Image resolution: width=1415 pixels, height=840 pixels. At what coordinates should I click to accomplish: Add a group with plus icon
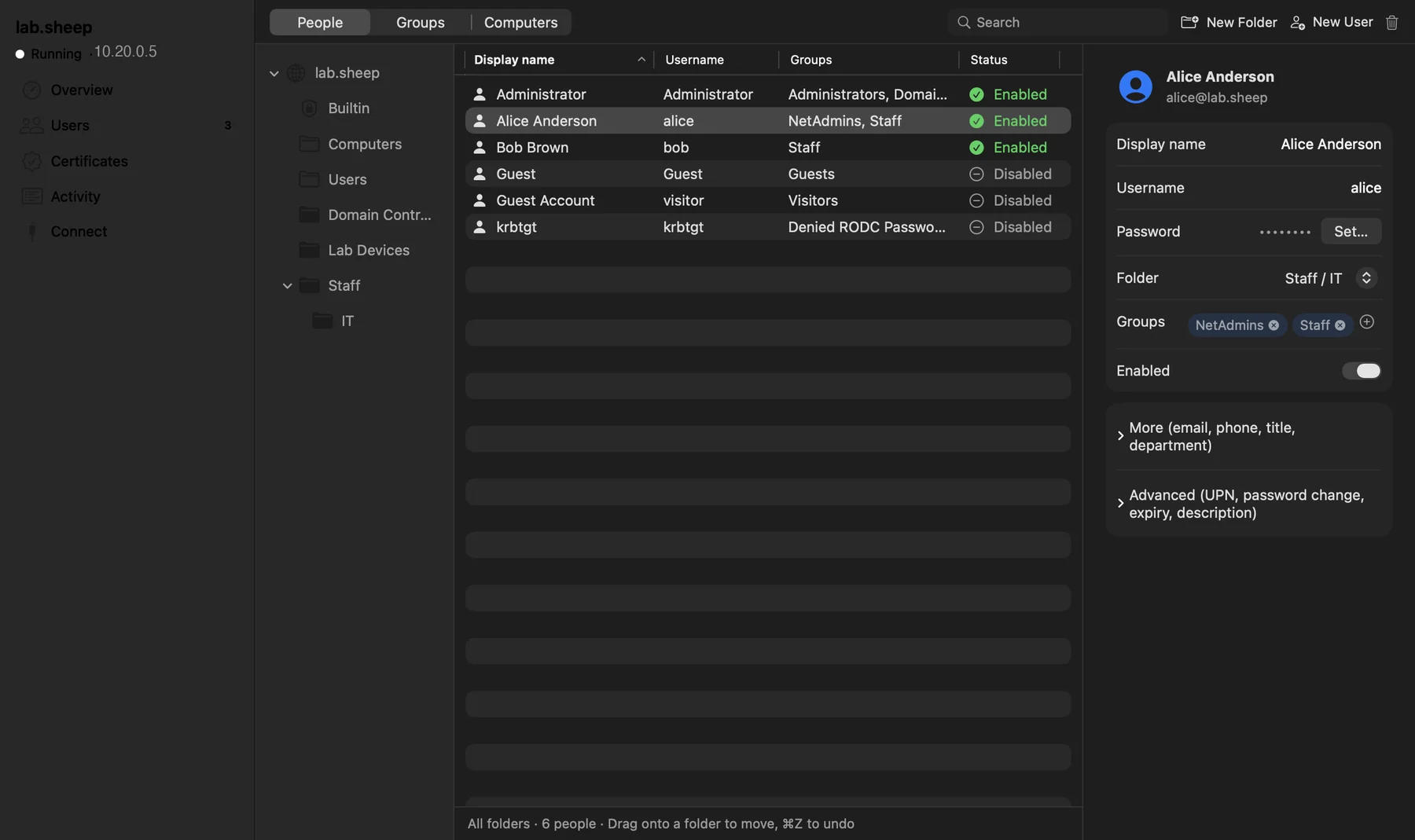coord(1367,322)
